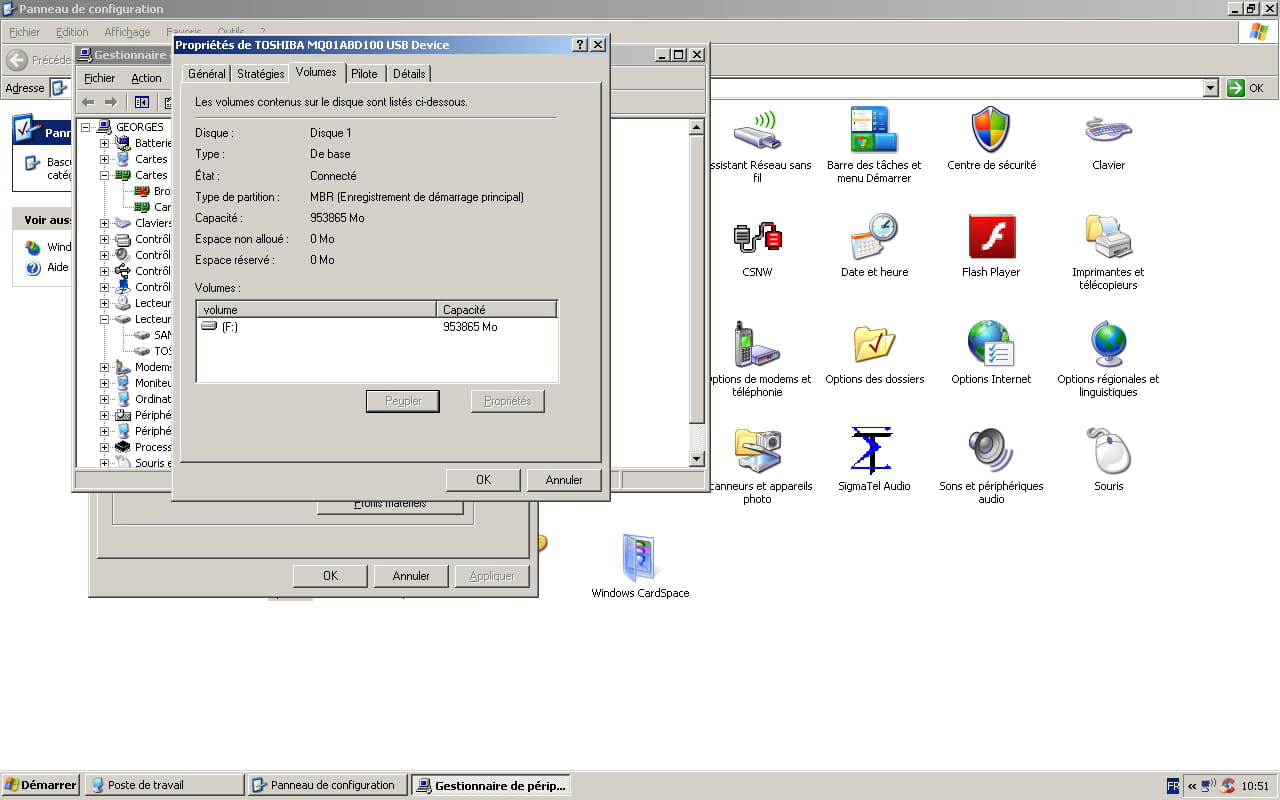
Task: Expand the Modems node in device tree
Action: pos(104,367)
